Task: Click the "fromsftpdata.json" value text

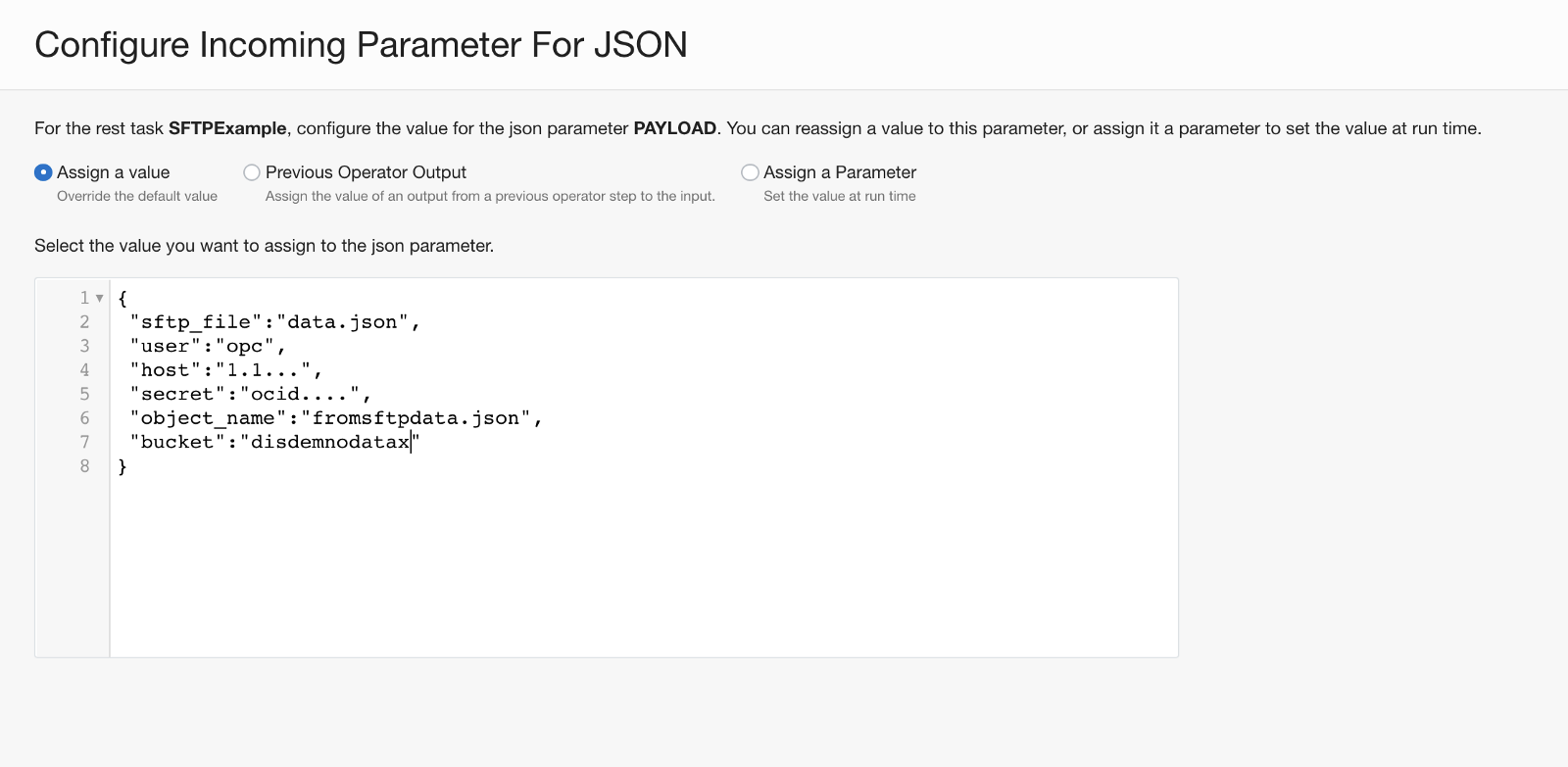Action: coord(416,418)
